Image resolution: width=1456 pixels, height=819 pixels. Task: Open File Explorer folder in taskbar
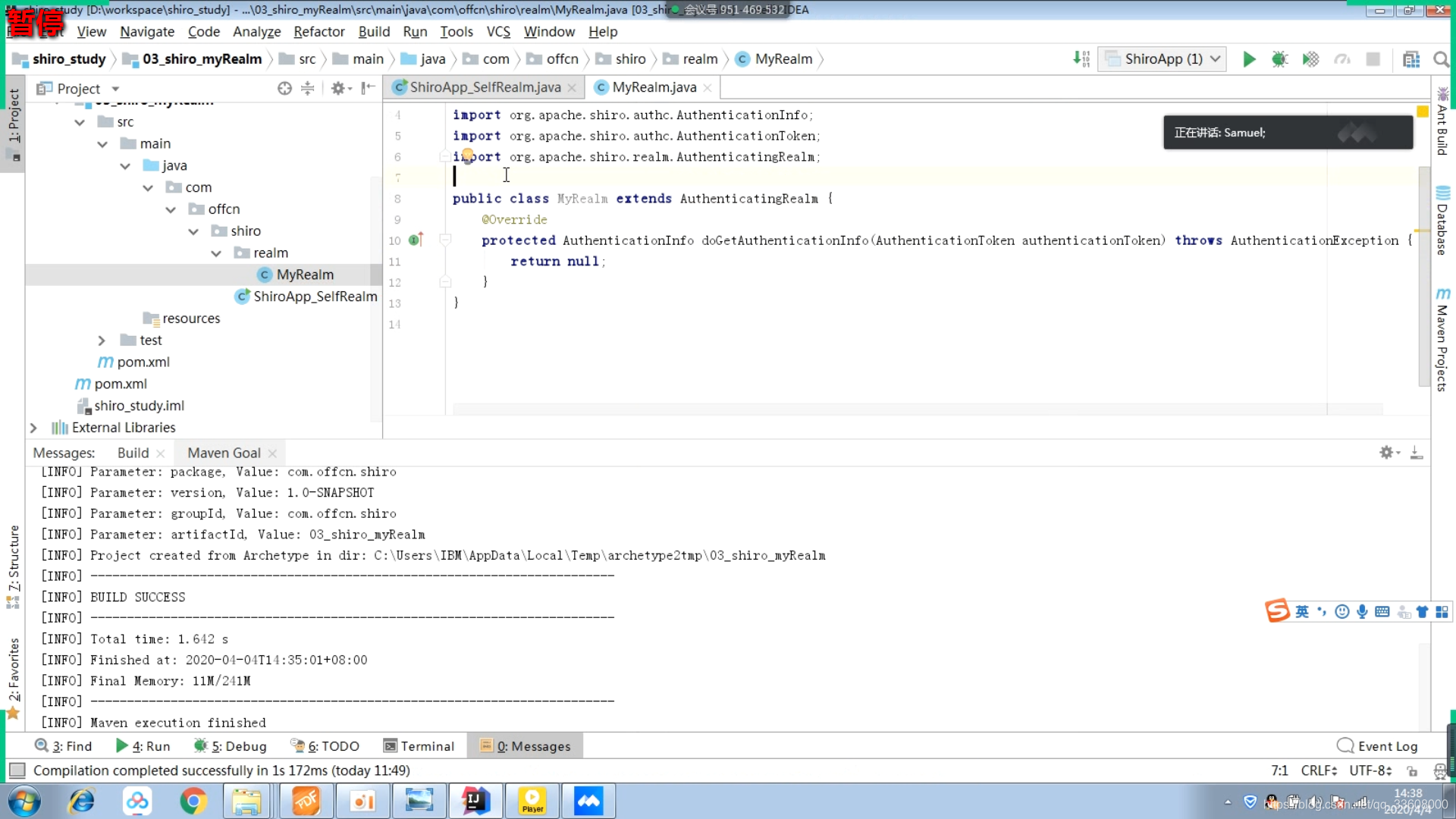coord(246,802)
